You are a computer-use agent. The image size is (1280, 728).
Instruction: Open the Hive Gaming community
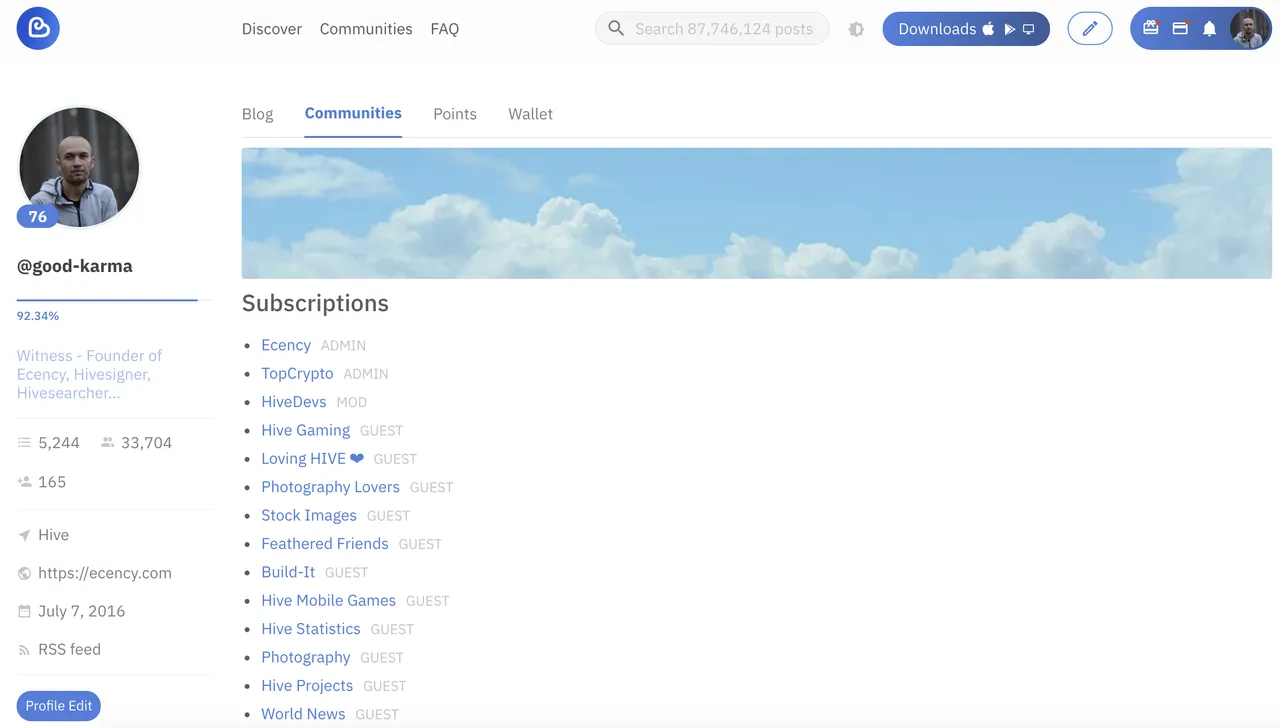tap(306, 430)
